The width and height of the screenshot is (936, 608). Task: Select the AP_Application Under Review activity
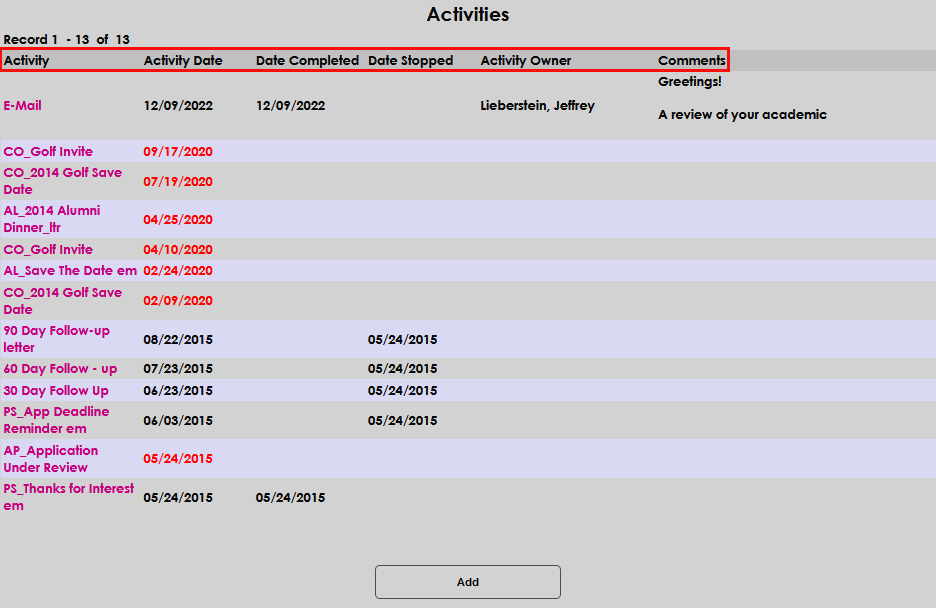point(51,459)
